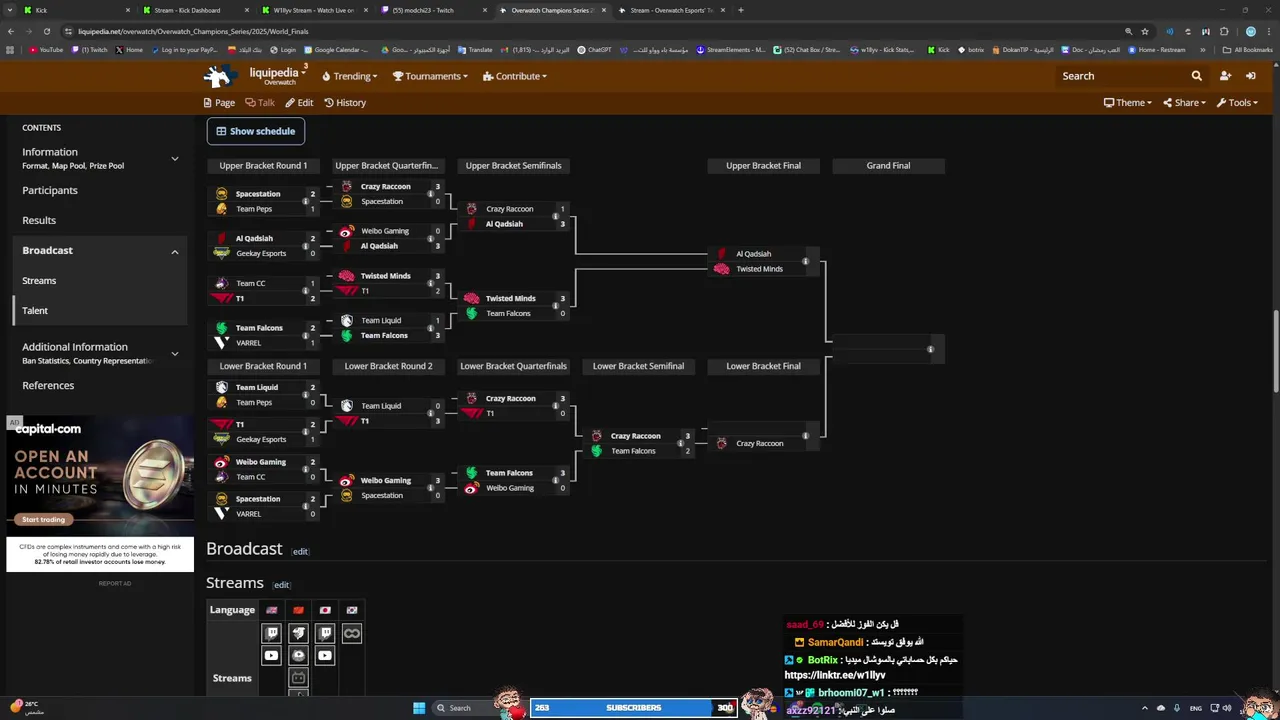The image size is (1280, 720).
Task: Bookmark page with the star icon
Action: pyautogui.click(x=1145, y=31)
